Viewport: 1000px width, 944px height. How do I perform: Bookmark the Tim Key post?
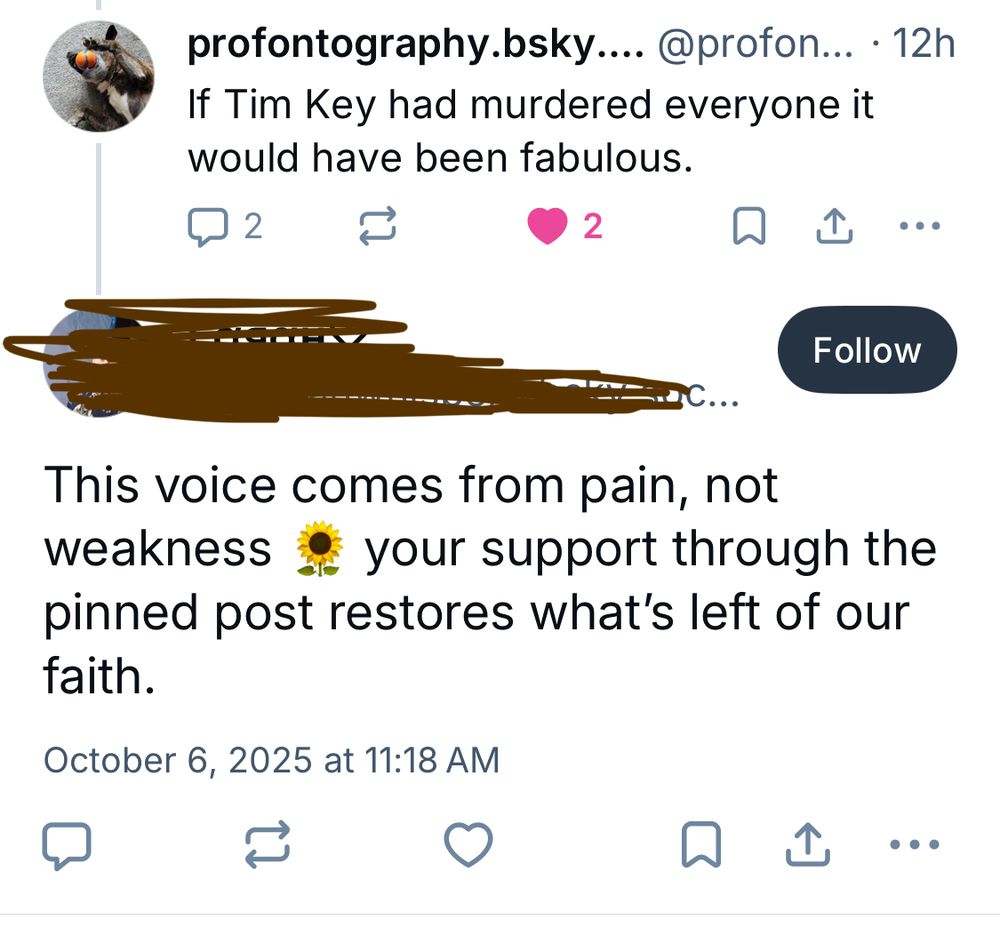point(751,225)
